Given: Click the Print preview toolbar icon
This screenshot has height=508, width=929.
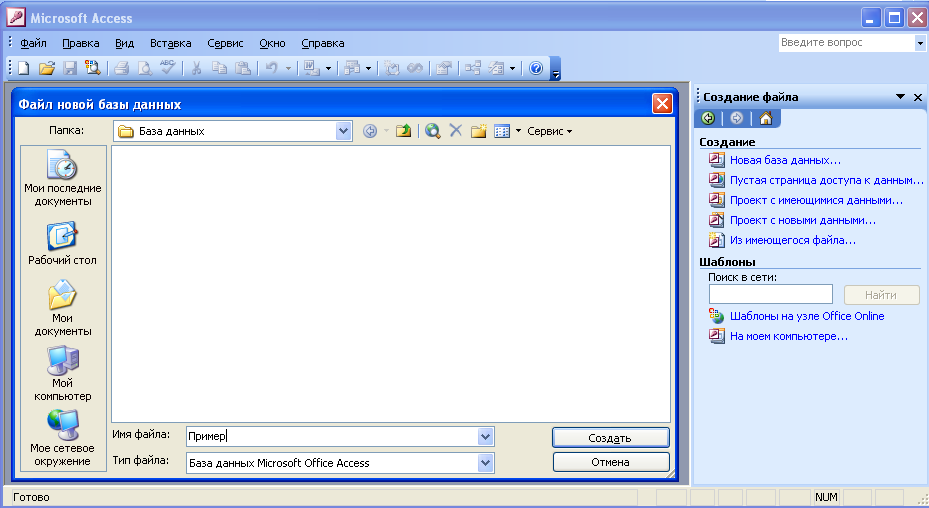Looking at the screenshot, I should pyautogui.click(x=145, y=69).
